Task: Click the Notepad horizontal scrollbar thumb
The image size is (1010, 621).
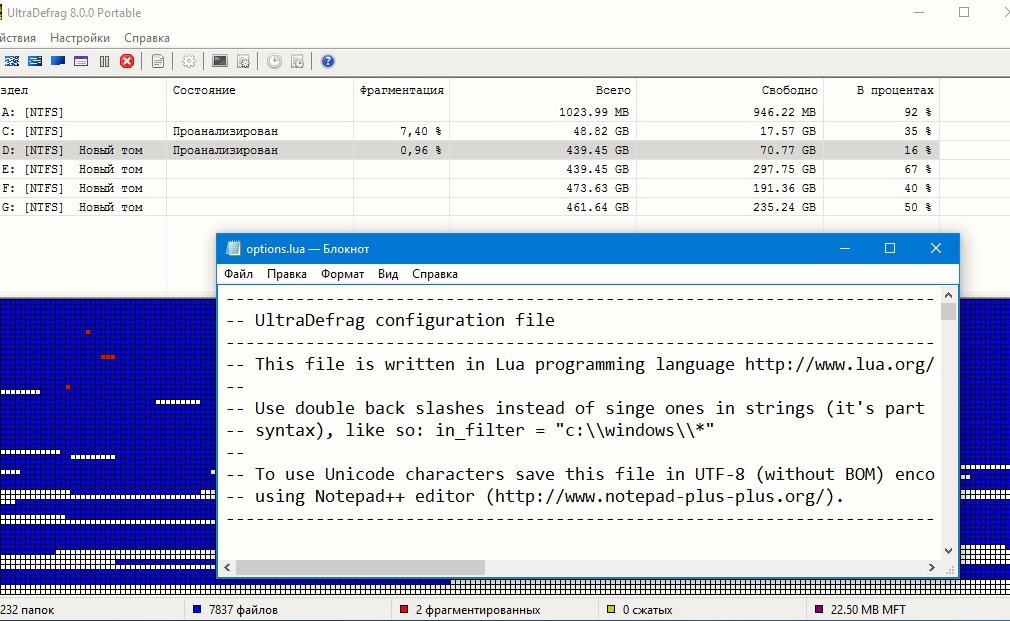Action: [360, 568]
